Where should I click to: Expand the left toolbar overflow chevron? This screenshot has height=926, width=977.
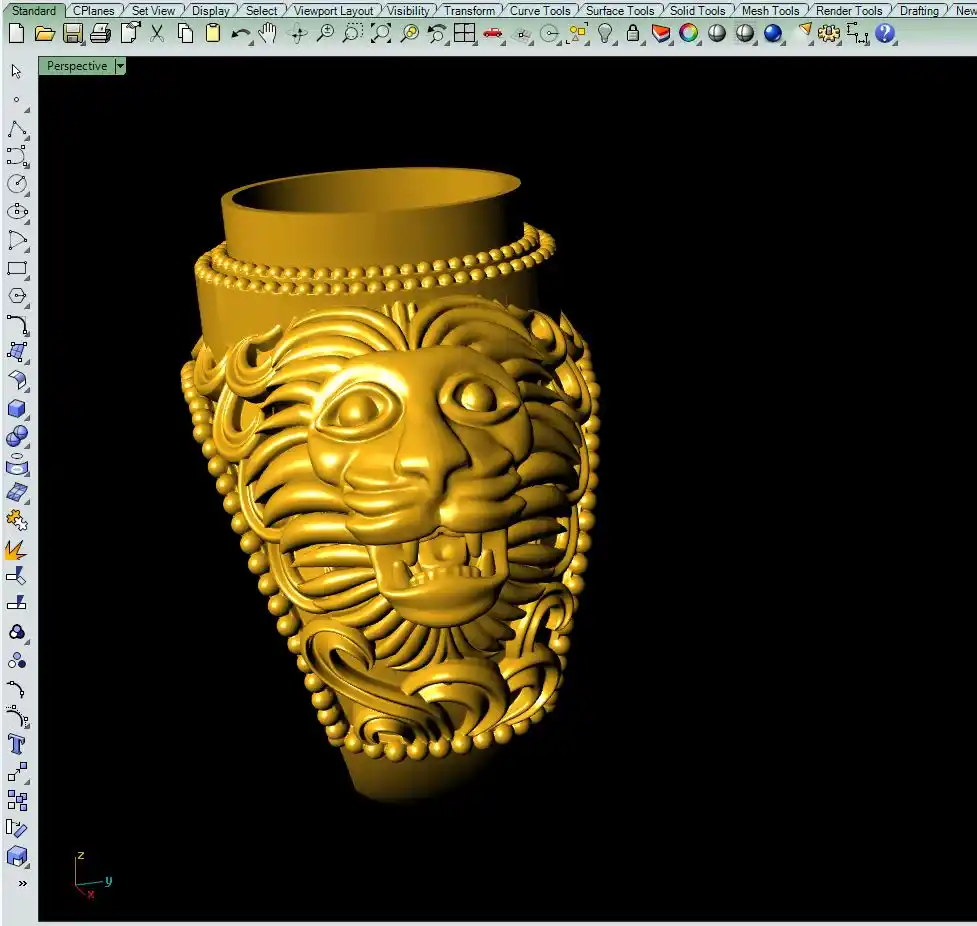coord(21,883)
